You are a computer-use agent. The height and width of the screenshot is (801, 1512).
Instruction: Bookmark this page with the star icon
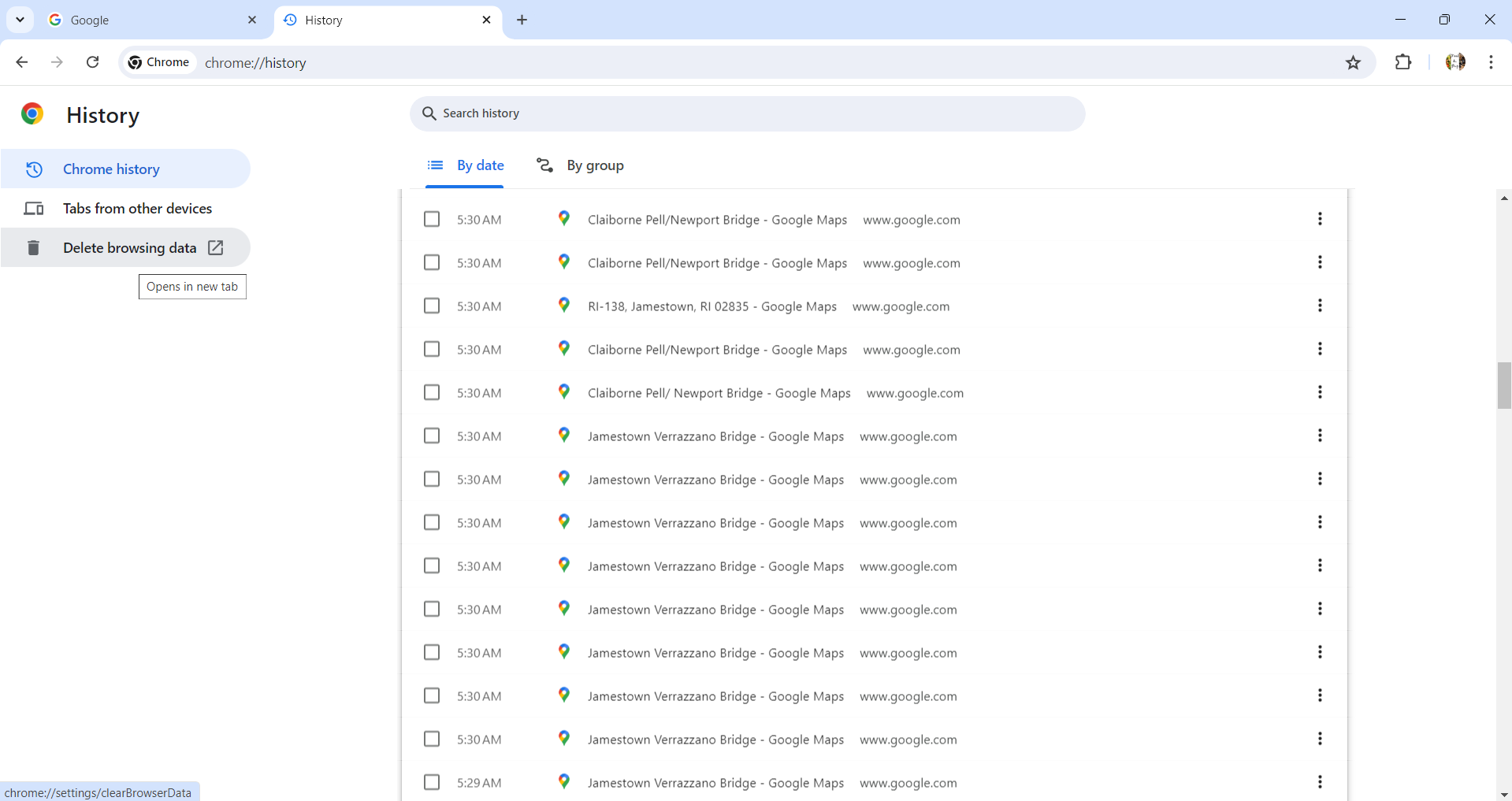pos(1353,62)
